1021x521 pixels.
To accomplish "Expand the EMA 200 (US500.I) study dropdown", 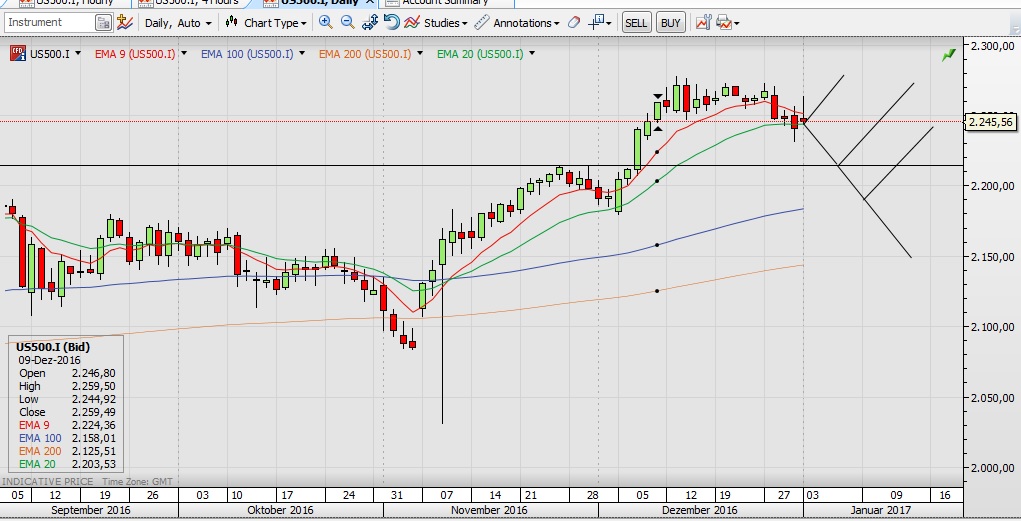I will point(420,53).
